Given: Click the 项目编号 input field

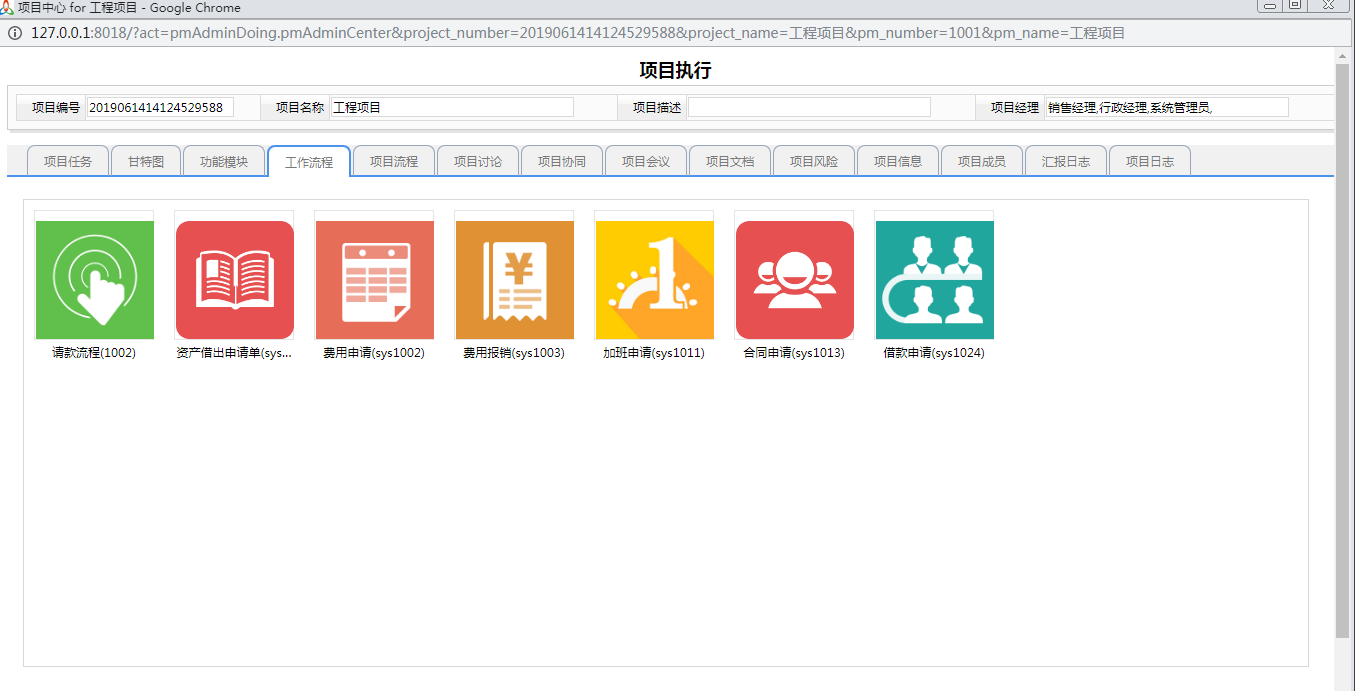Looking at the screenshot, I should point(160,107).
